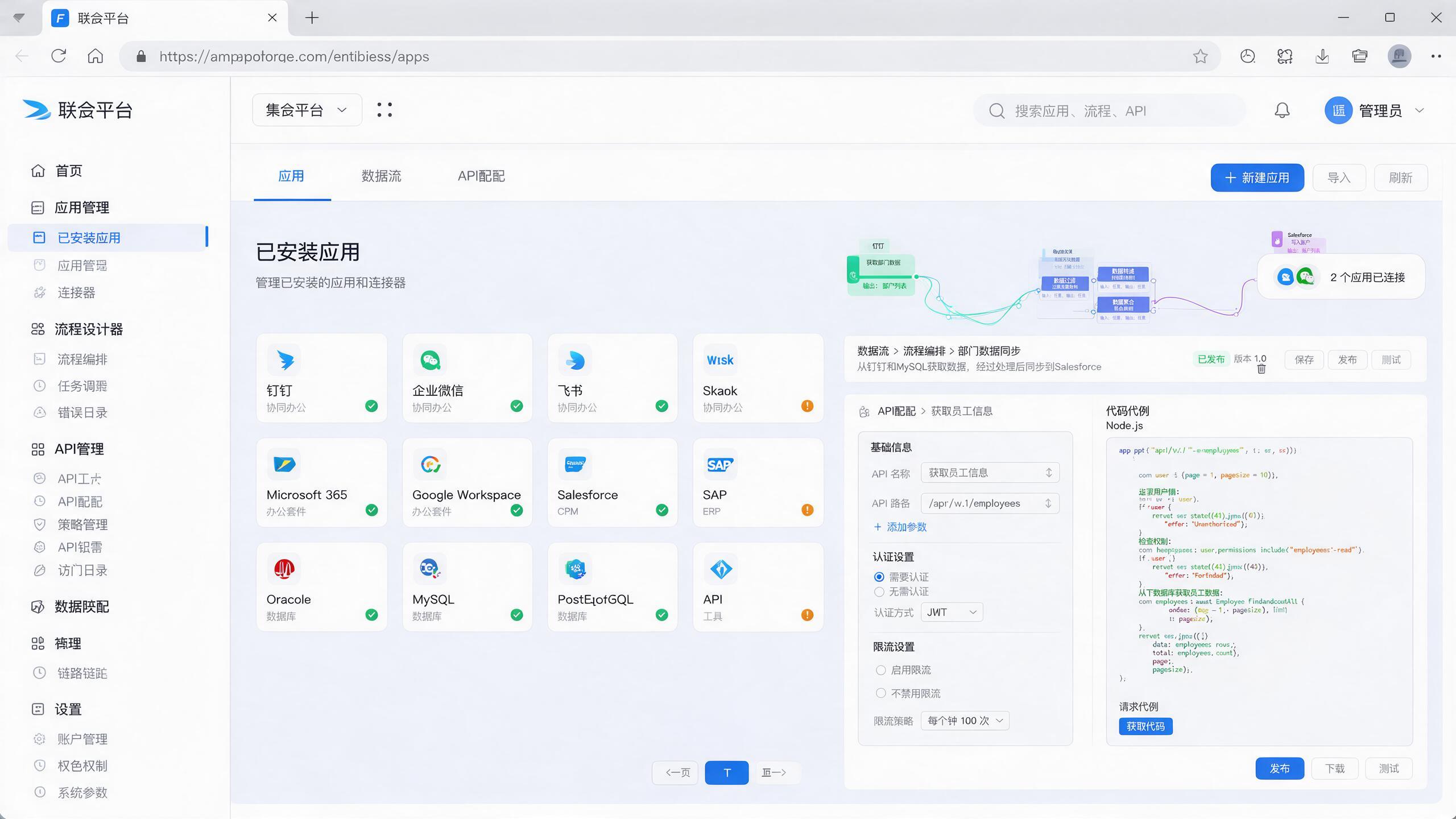Click the search box for 应用、流程、API

1109,110
